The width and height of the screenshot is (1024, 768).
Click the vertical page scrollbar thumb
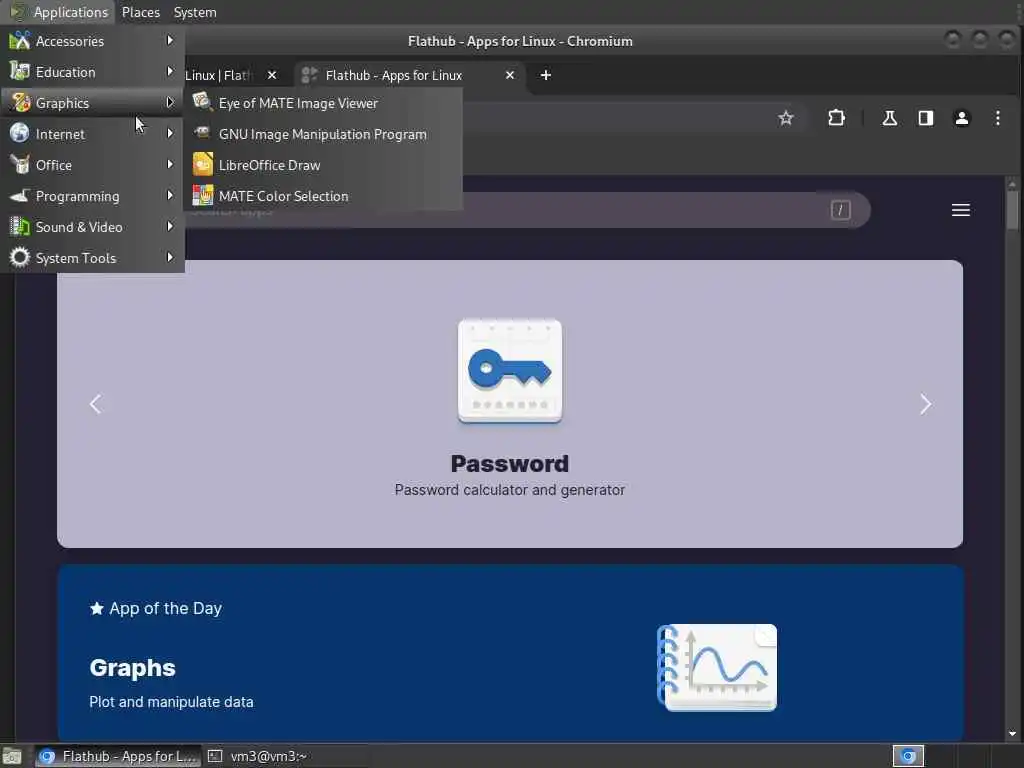[x=1012, y=210]
